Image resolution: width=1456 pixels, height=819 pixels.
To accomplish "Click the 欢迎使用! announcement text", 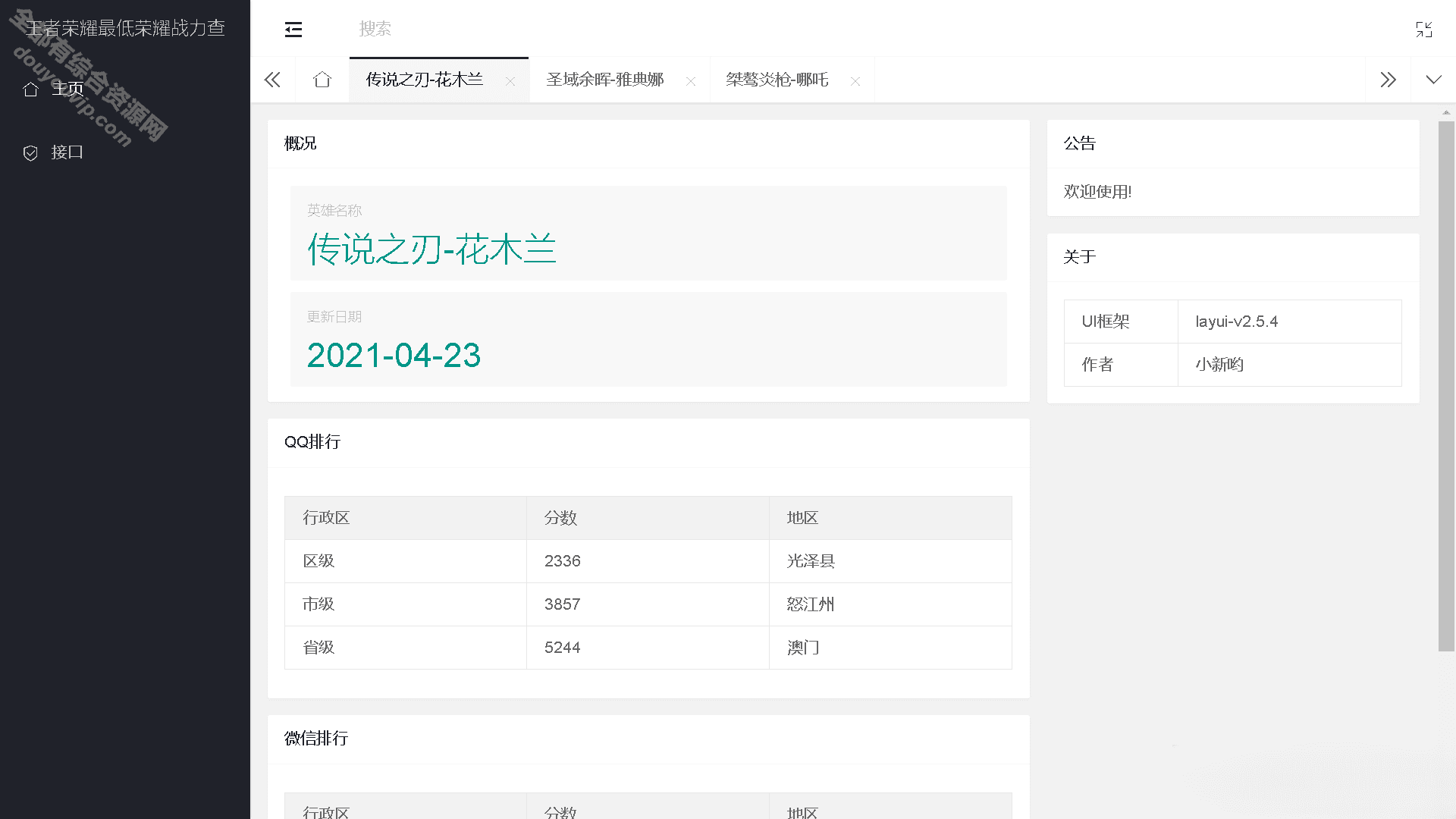I will 1097,192.
